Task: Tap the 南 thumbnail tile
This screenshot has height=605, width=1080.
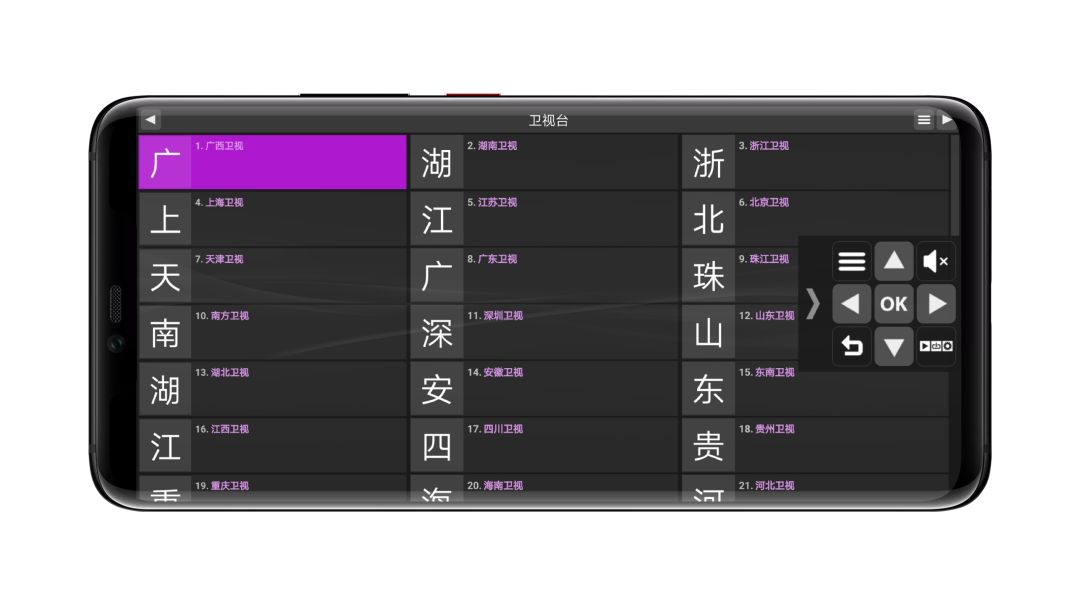Action: [x=165, y=332]
